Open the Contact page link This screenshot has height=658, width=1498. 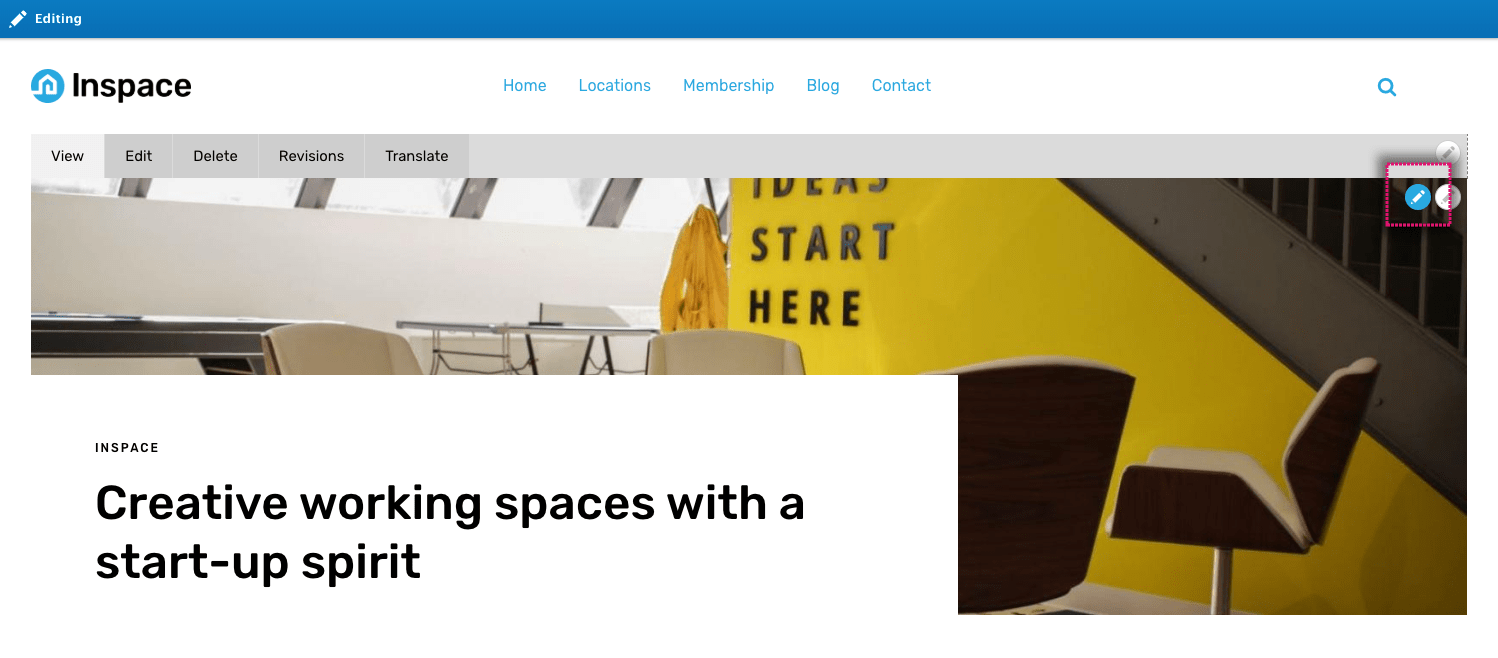tap(901, 86)
